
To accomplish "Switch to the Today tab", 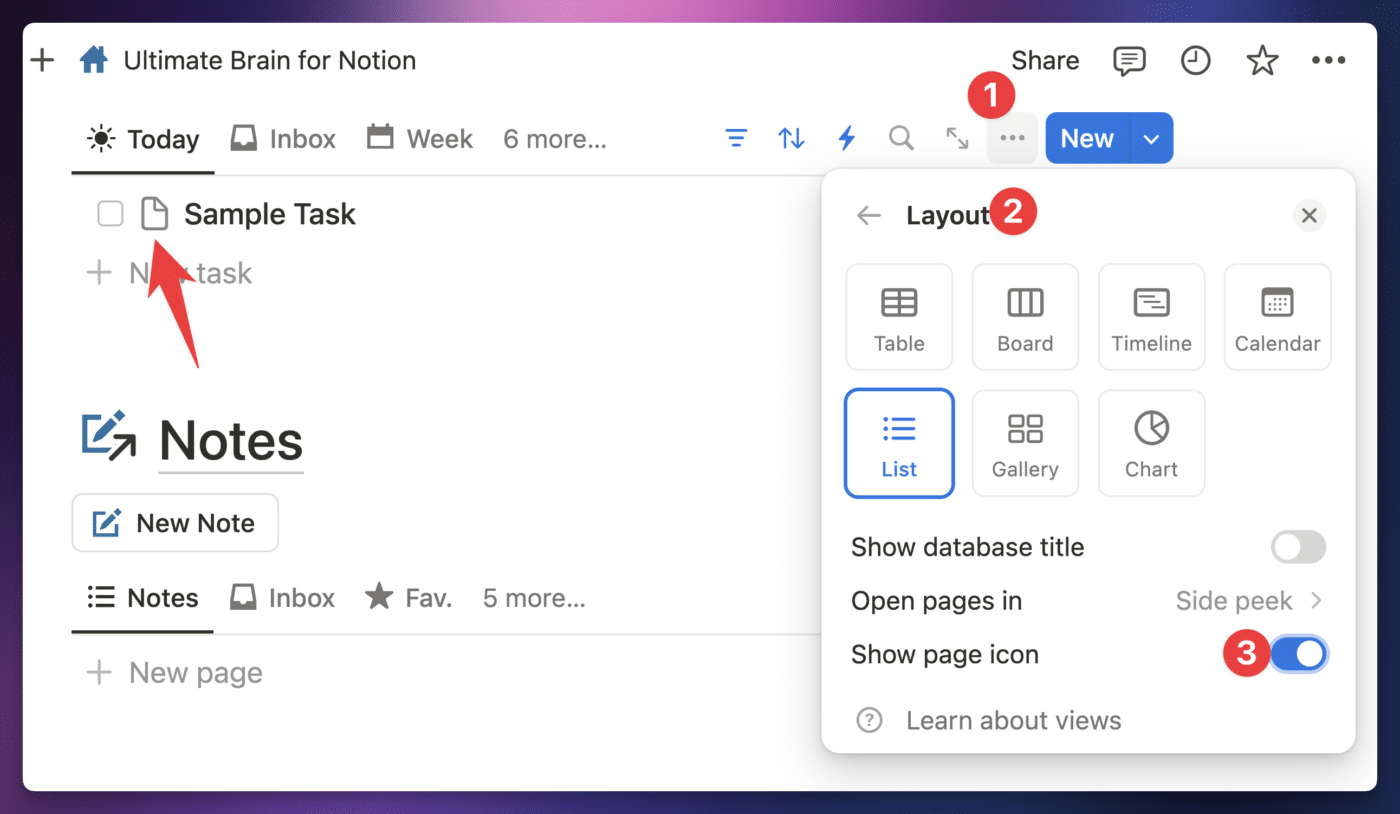I will [x=143, y=139].
